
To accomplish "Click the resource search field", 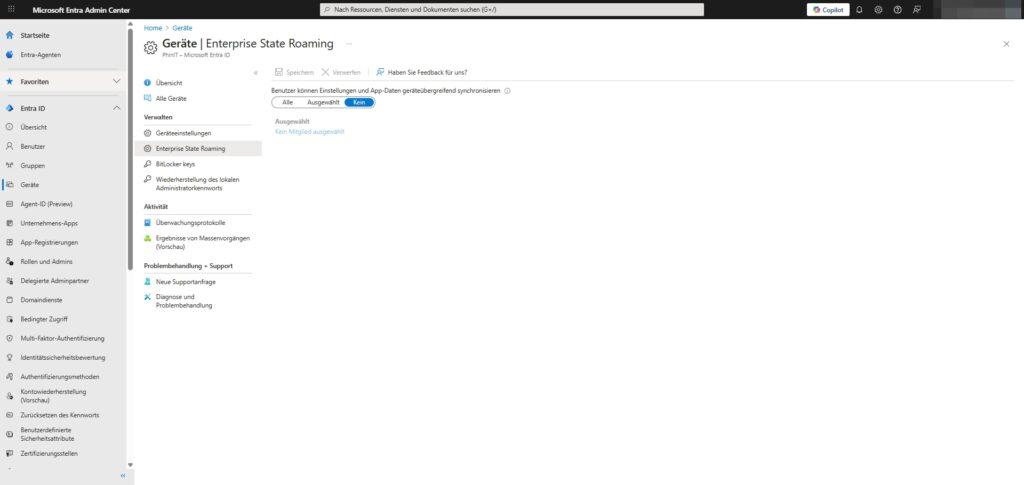I will (x=512, y=9).
